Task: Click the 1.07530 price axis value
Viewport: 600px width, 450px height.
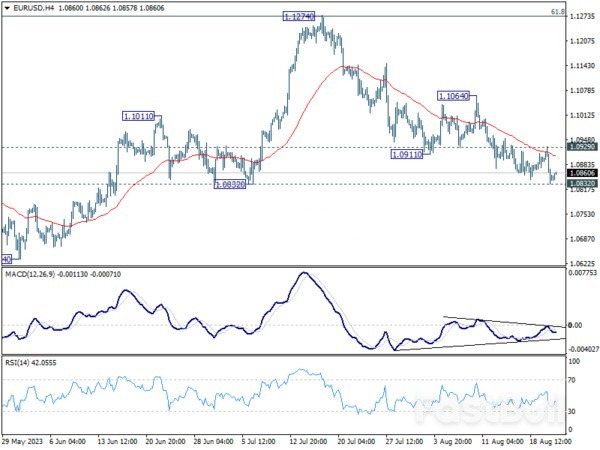Action: (582, 214)
